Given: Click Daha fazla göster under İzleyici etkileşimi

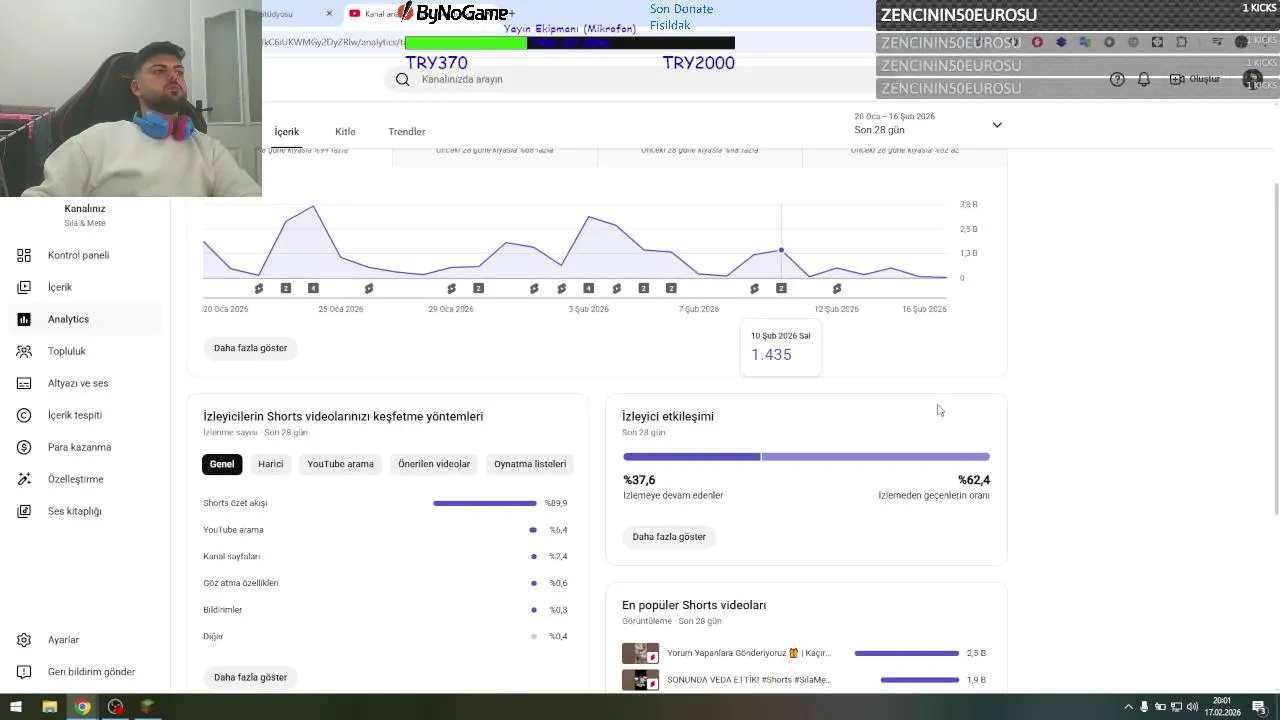Looking at the screenshot, I should point(669,537).
